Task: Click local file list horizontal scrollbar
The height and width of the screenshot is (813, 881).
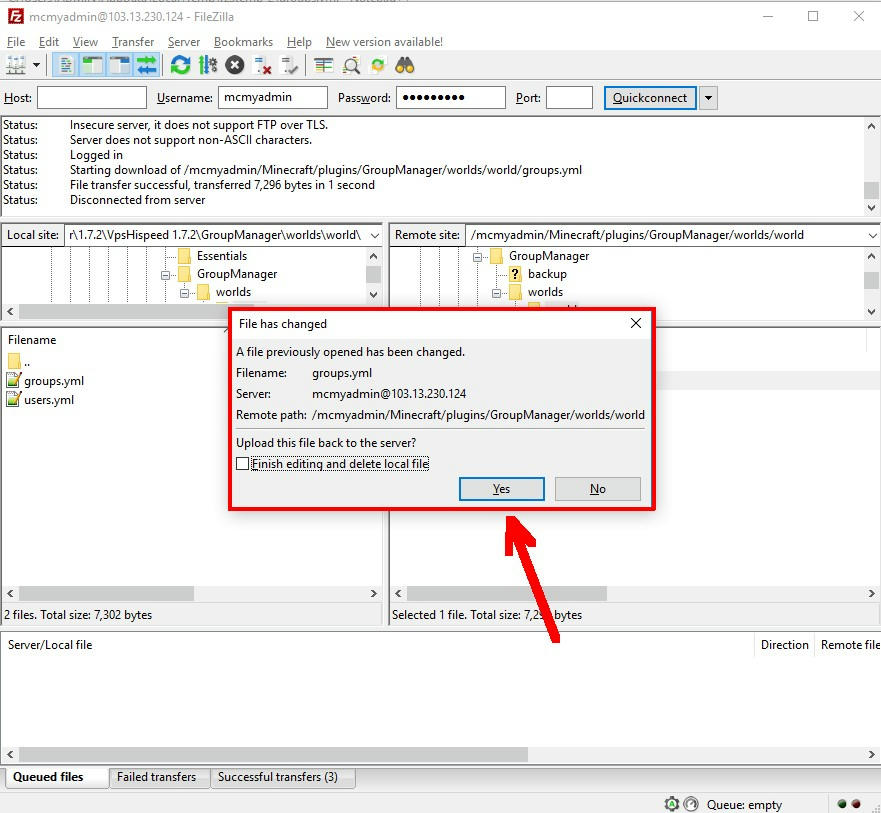Action: click(107, 593)
